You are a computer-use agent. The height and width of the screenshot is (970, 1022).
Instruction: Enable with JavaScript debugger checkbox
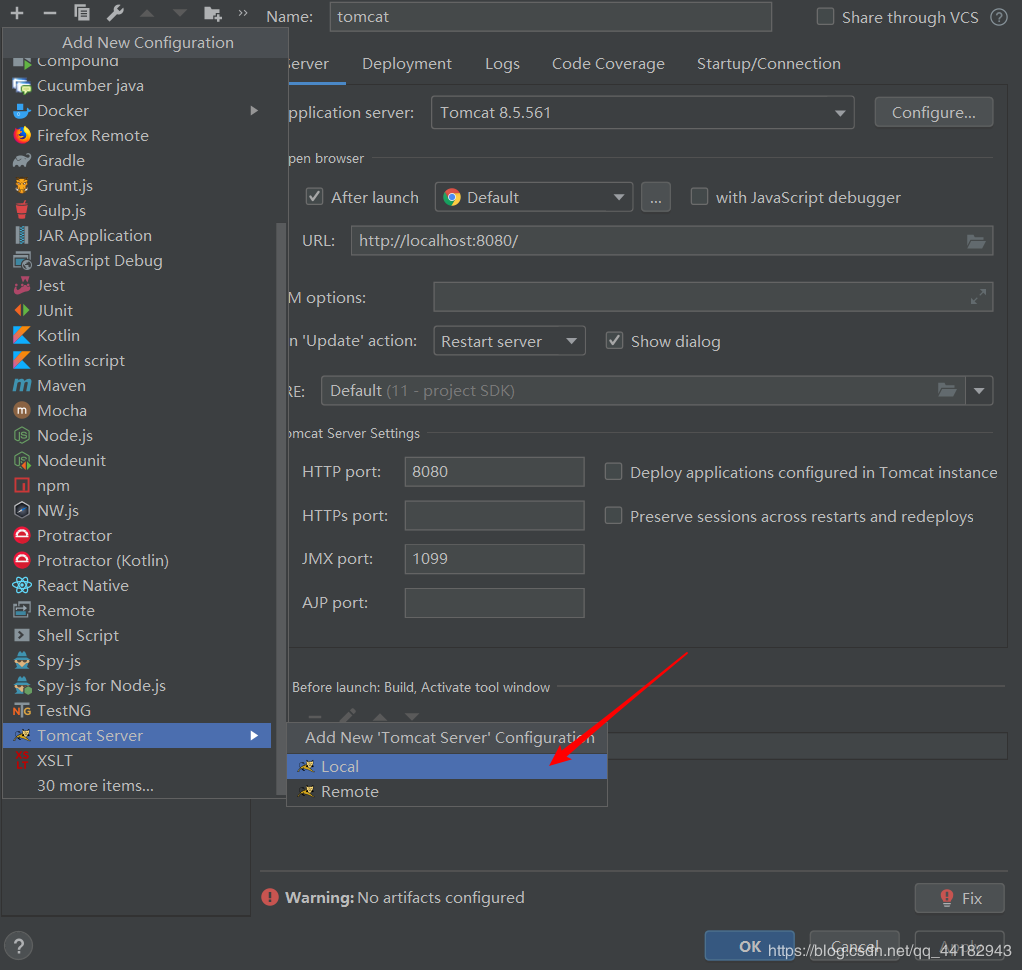point(699,196)
